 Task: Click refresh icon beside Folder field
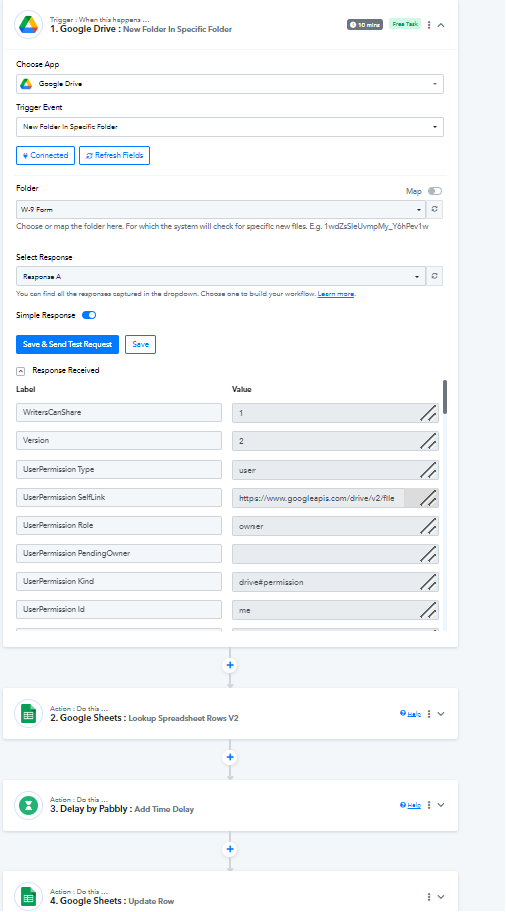[x=434, y=209]
